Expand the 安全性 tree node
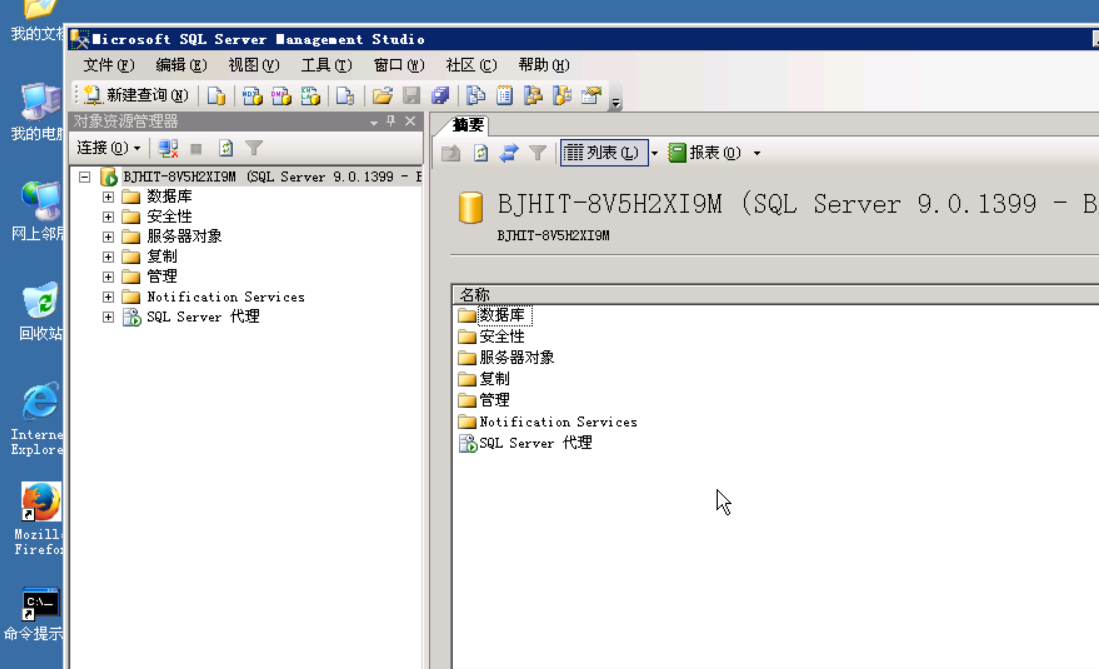This screenshot has width=1099, height=669. (108, 217)
